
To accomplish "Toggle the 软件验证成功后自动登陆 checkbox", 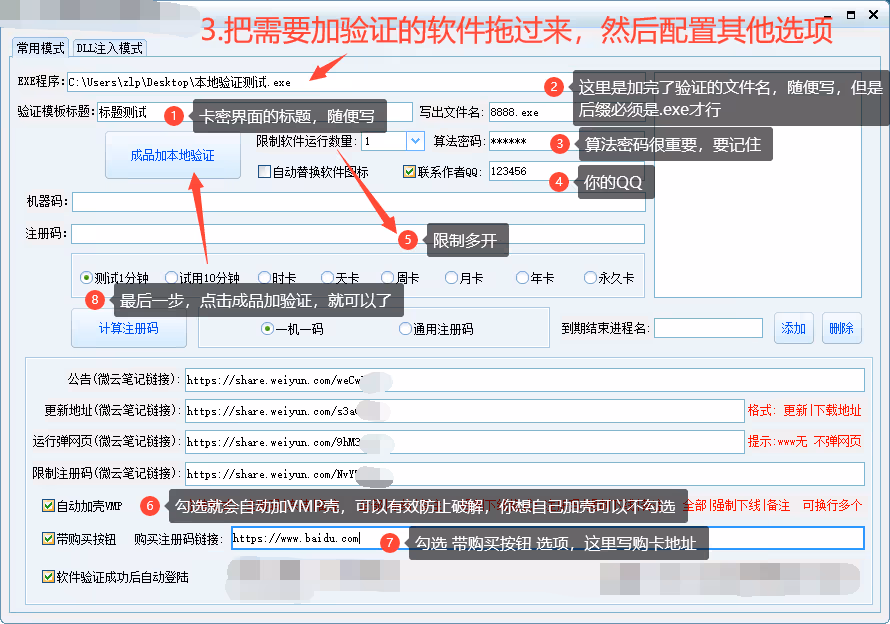I will [49, 577].
